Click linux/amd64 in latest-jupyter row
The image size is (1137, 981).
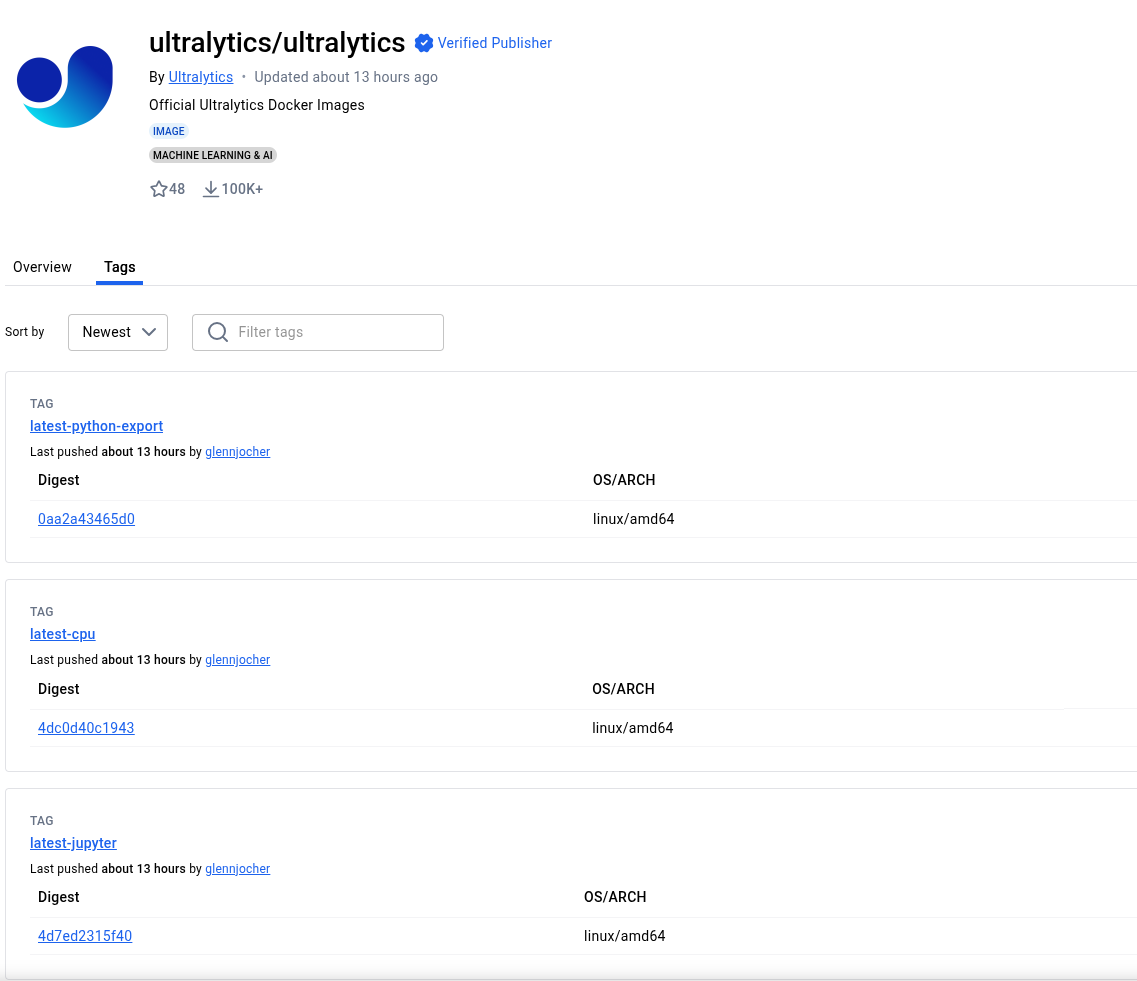point(624,936)
